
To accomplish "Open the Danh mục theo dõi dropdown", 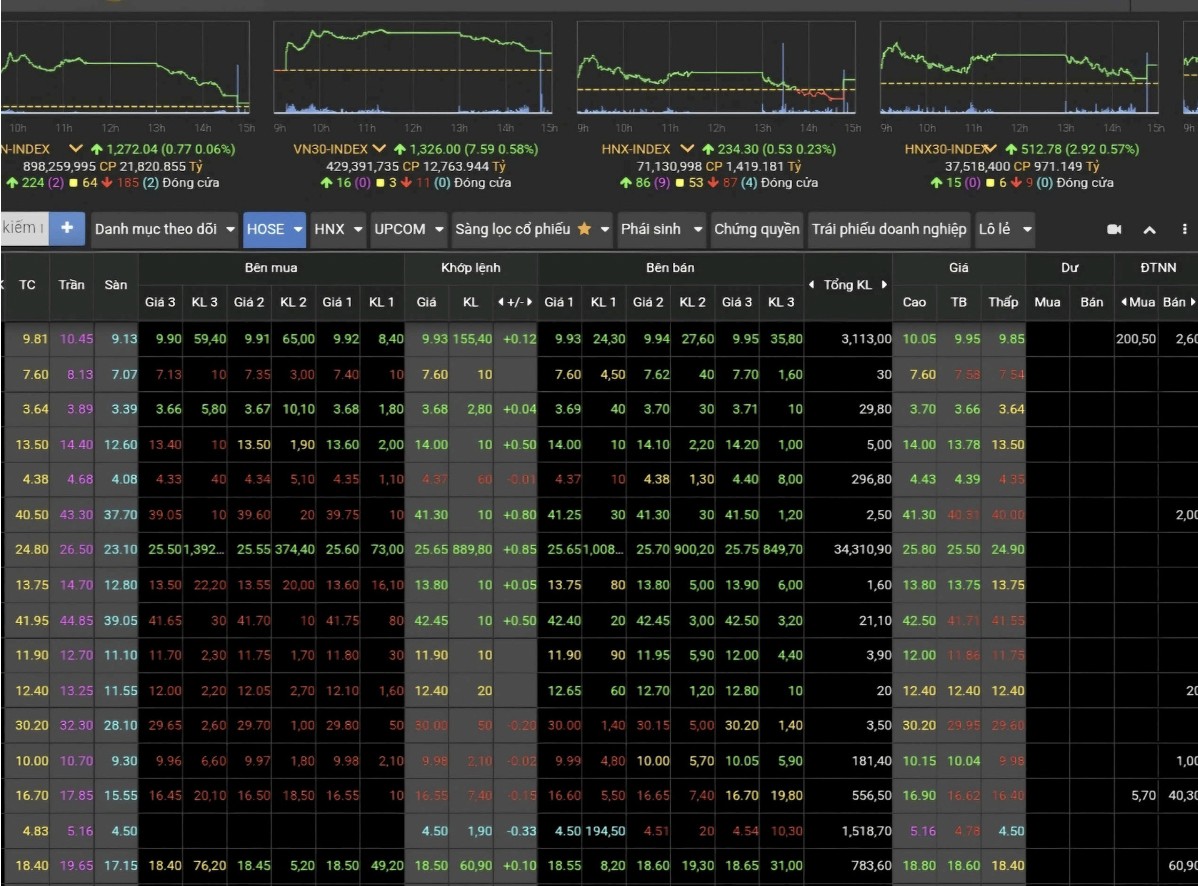I will pos(165,229).
